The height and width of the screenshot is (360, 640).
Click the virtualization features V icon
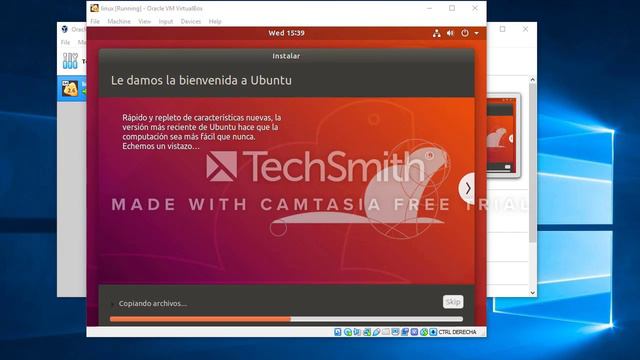coord(414,332)
